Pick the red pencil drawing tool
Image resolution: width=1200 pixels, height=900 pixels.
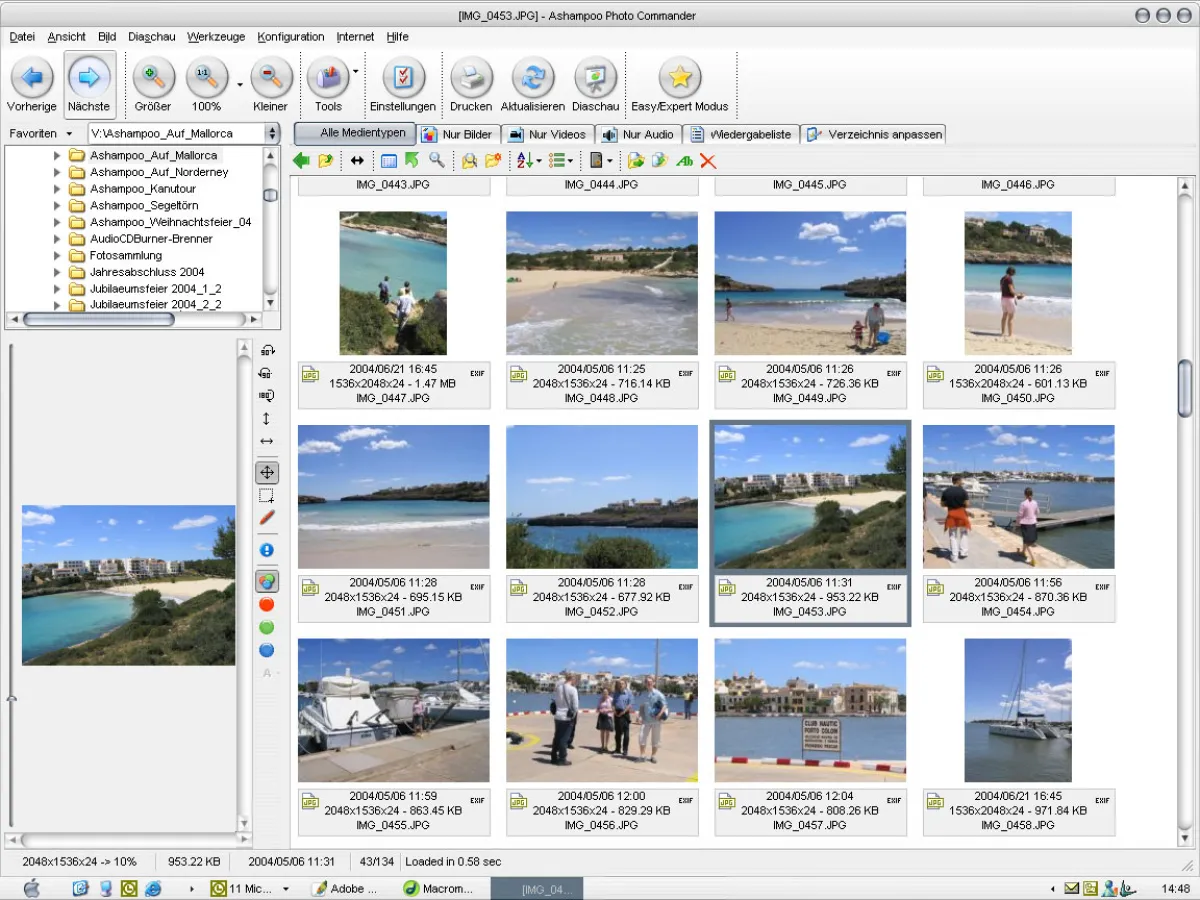tap(267, 518)
